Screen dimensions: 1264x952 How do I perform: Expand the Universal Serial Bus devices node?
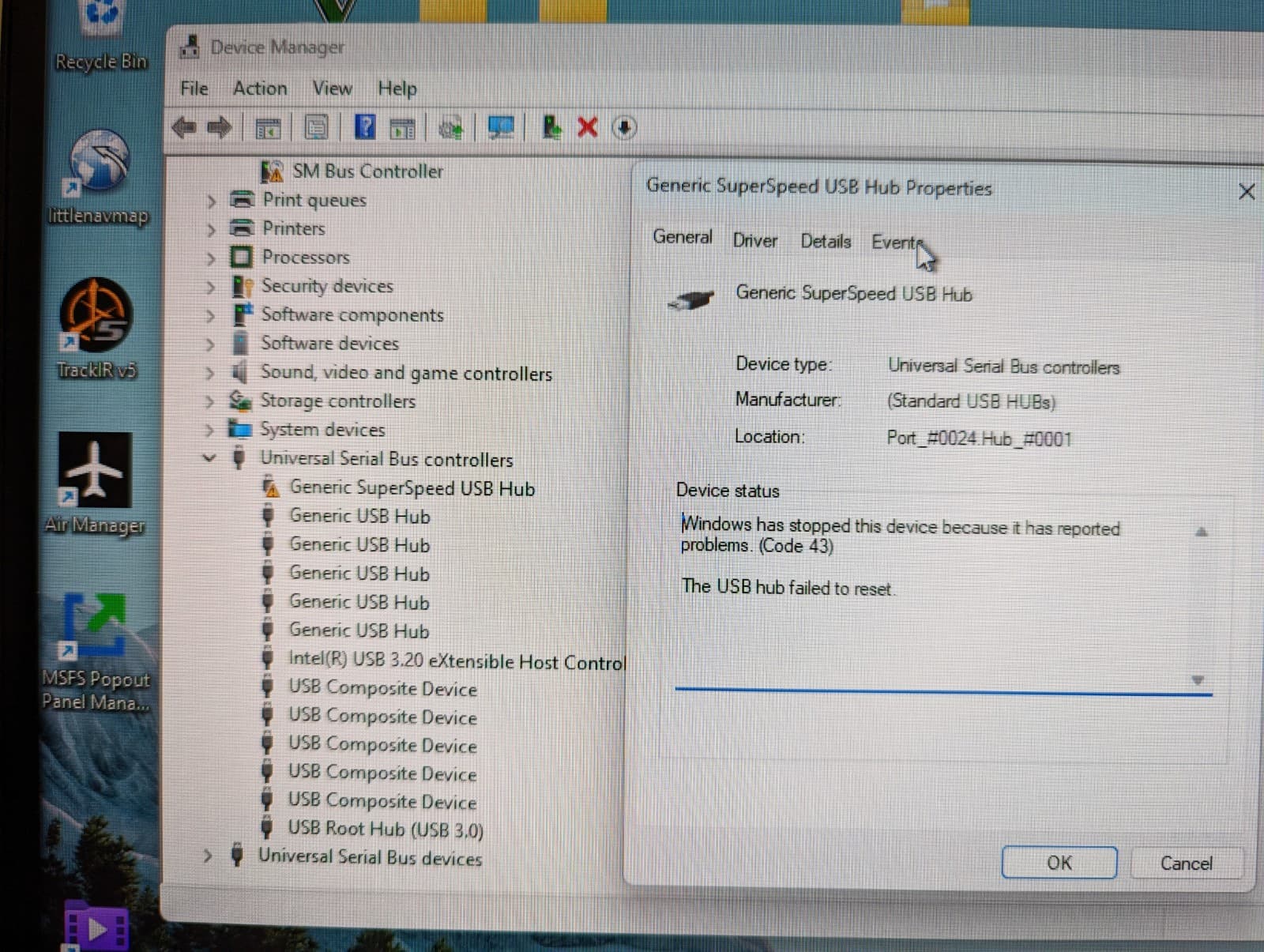pos(207,856)
